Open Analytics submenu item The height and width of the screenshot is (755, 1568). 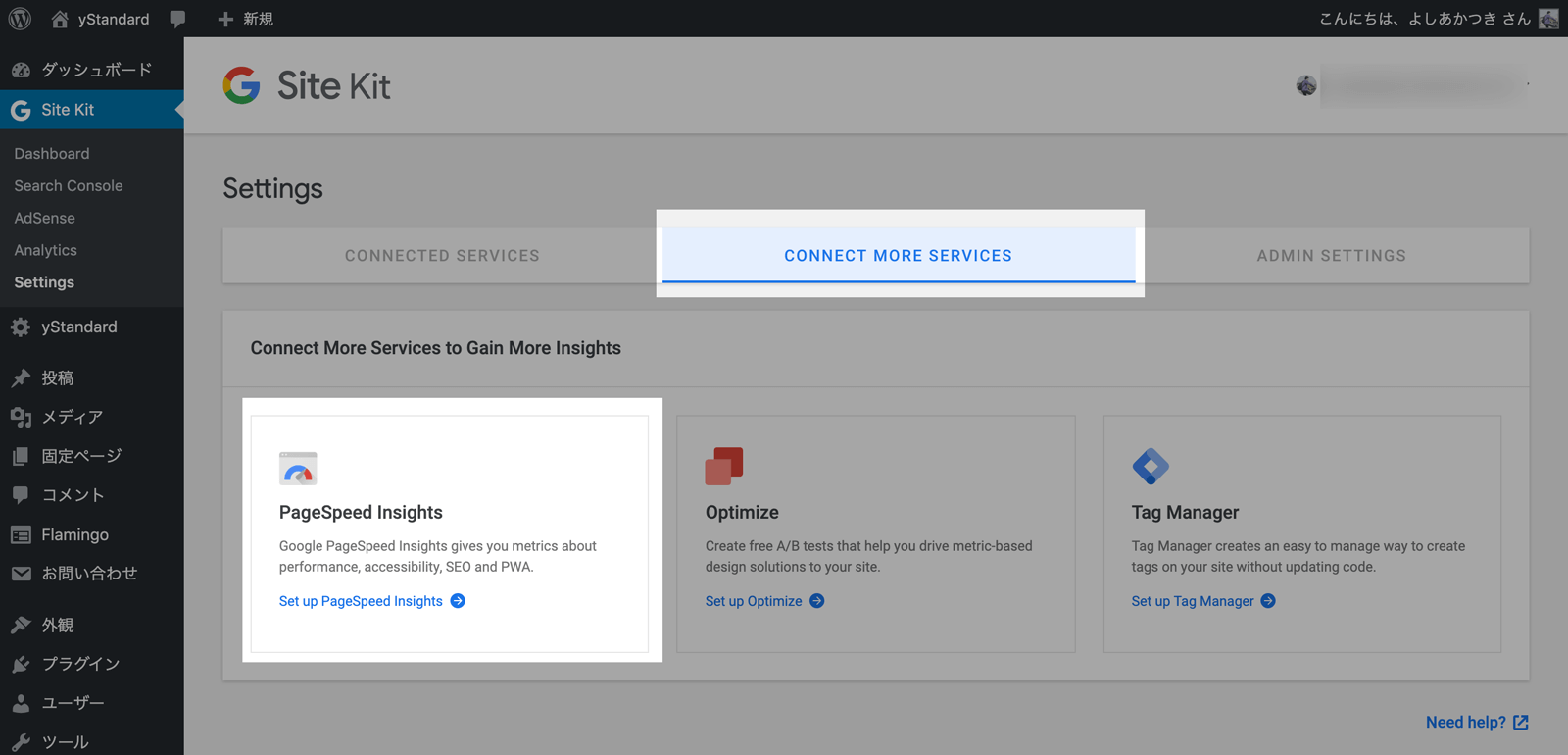tap(45, 251)
